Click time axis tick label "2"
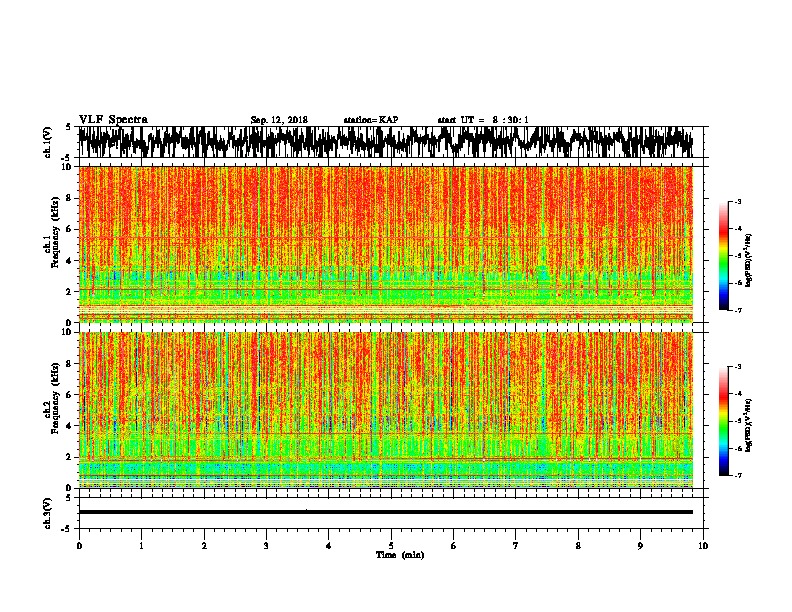Screen dimensions: 792x612 [x=204, y=546]
